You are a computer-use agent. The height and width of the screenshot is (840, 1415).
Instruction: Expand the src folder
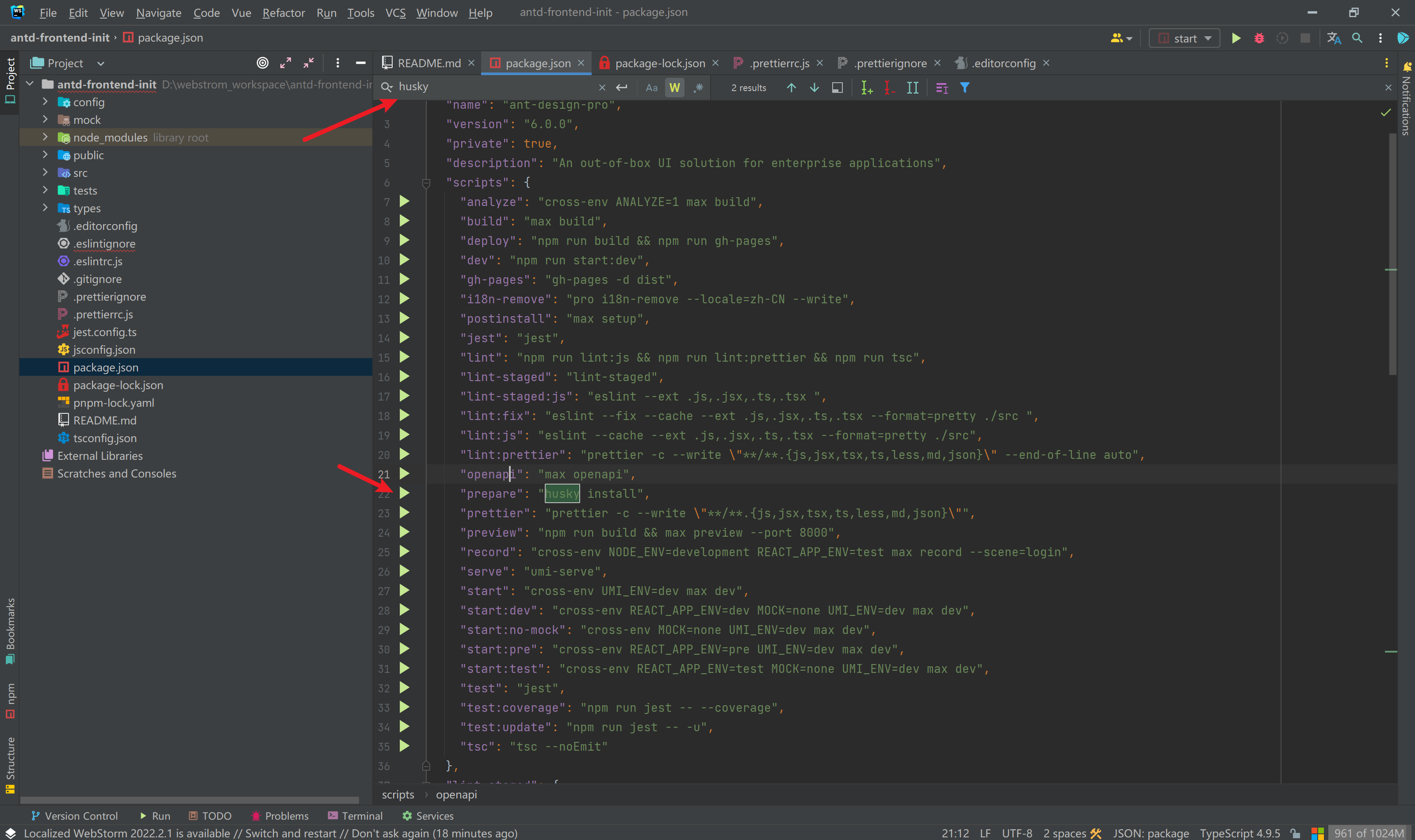click(45, 172)
